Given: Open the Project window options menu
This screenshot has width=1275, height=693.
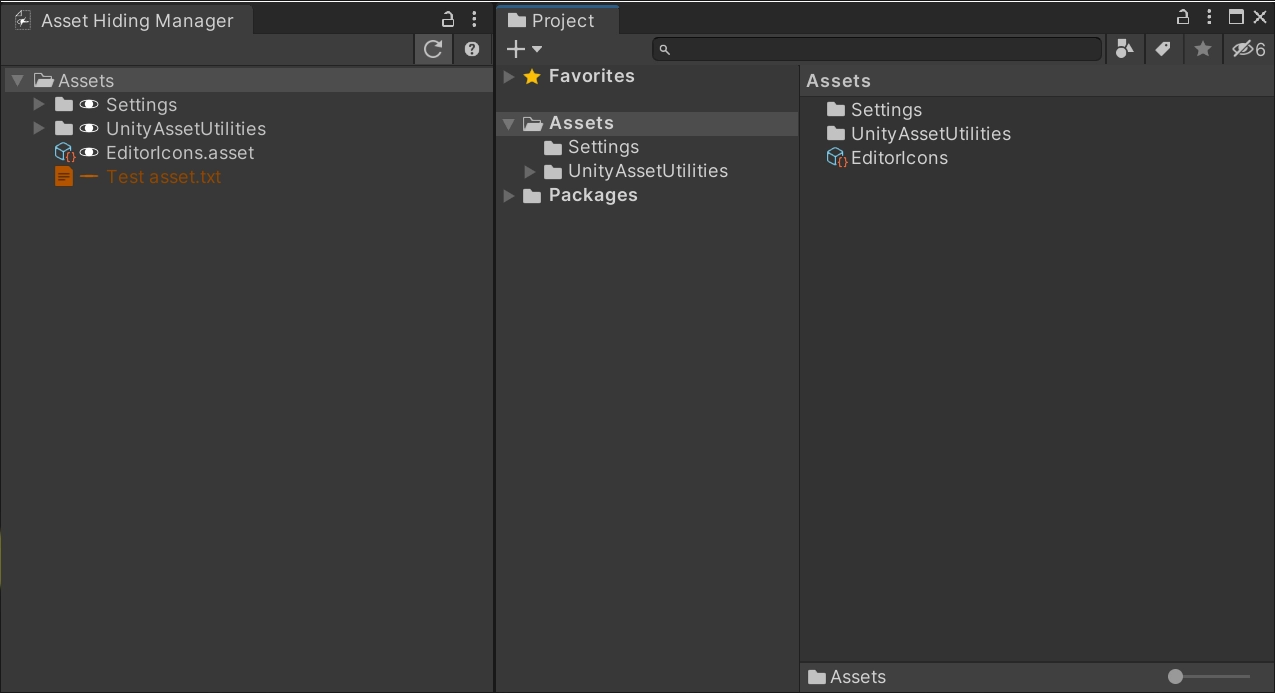Looking at the screenshot, I should 1210,16.
